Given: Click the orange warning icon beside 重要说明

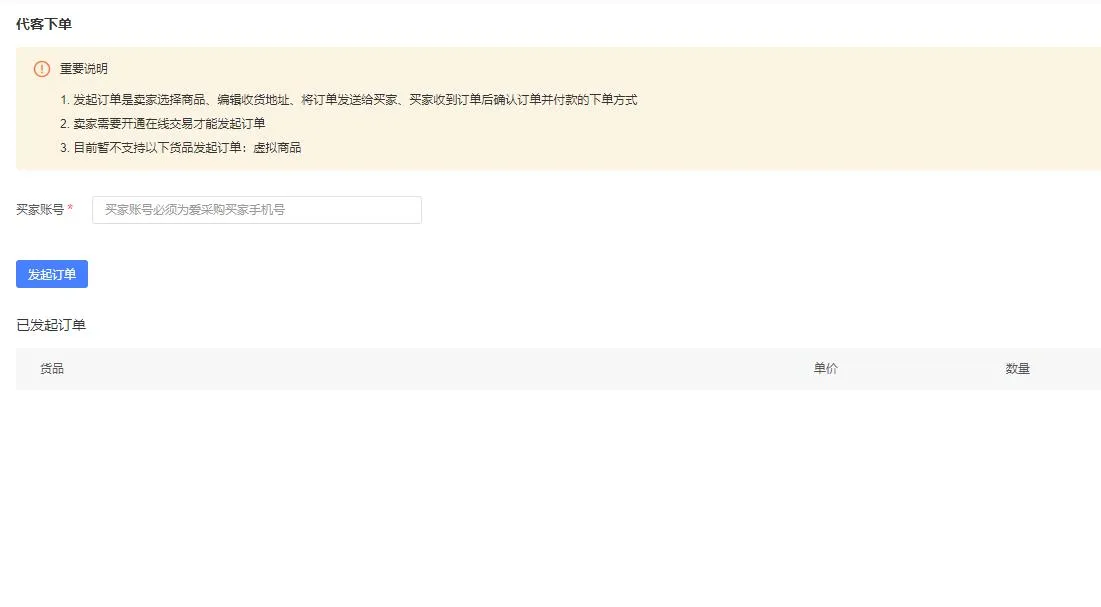Looking at the screenshot, I should tap(41, 69).
